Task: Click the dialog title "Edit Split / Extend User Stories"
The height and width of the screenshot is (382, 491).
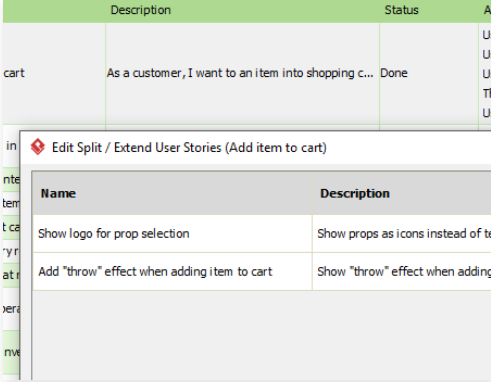Action: [189, 147]
